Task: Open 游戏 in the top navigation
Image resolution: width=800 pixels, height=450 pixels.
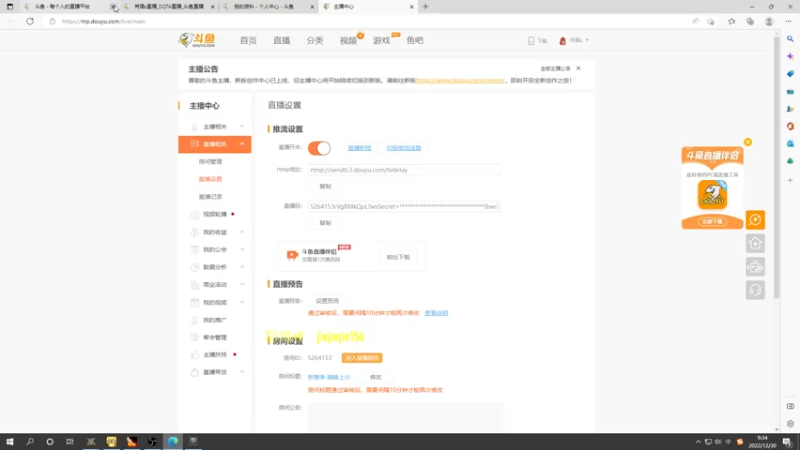Action: click(x=382, y=40)
